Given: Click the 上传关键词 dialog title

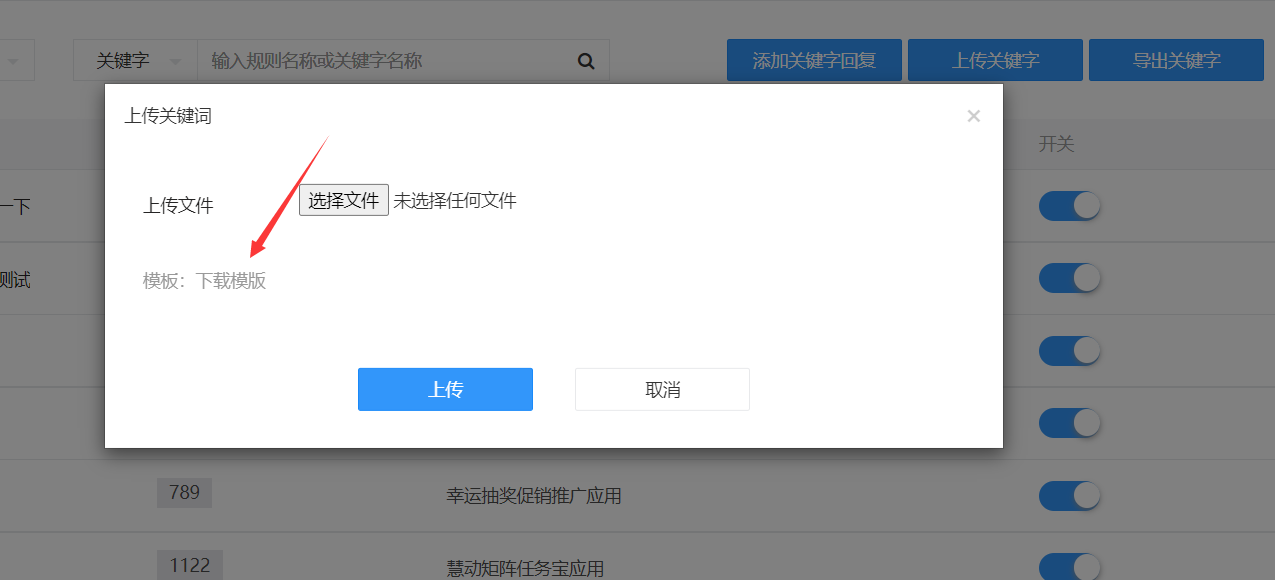Looking at the screenshot, I should 168,116.
